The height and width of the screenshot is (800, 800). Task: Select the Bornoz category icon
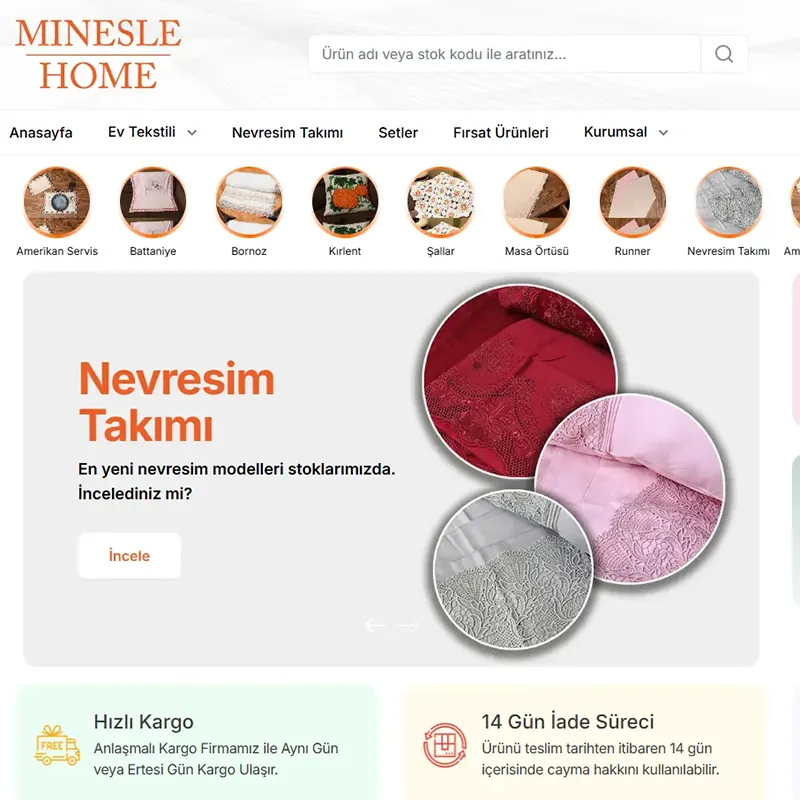[x=248, y=202]
